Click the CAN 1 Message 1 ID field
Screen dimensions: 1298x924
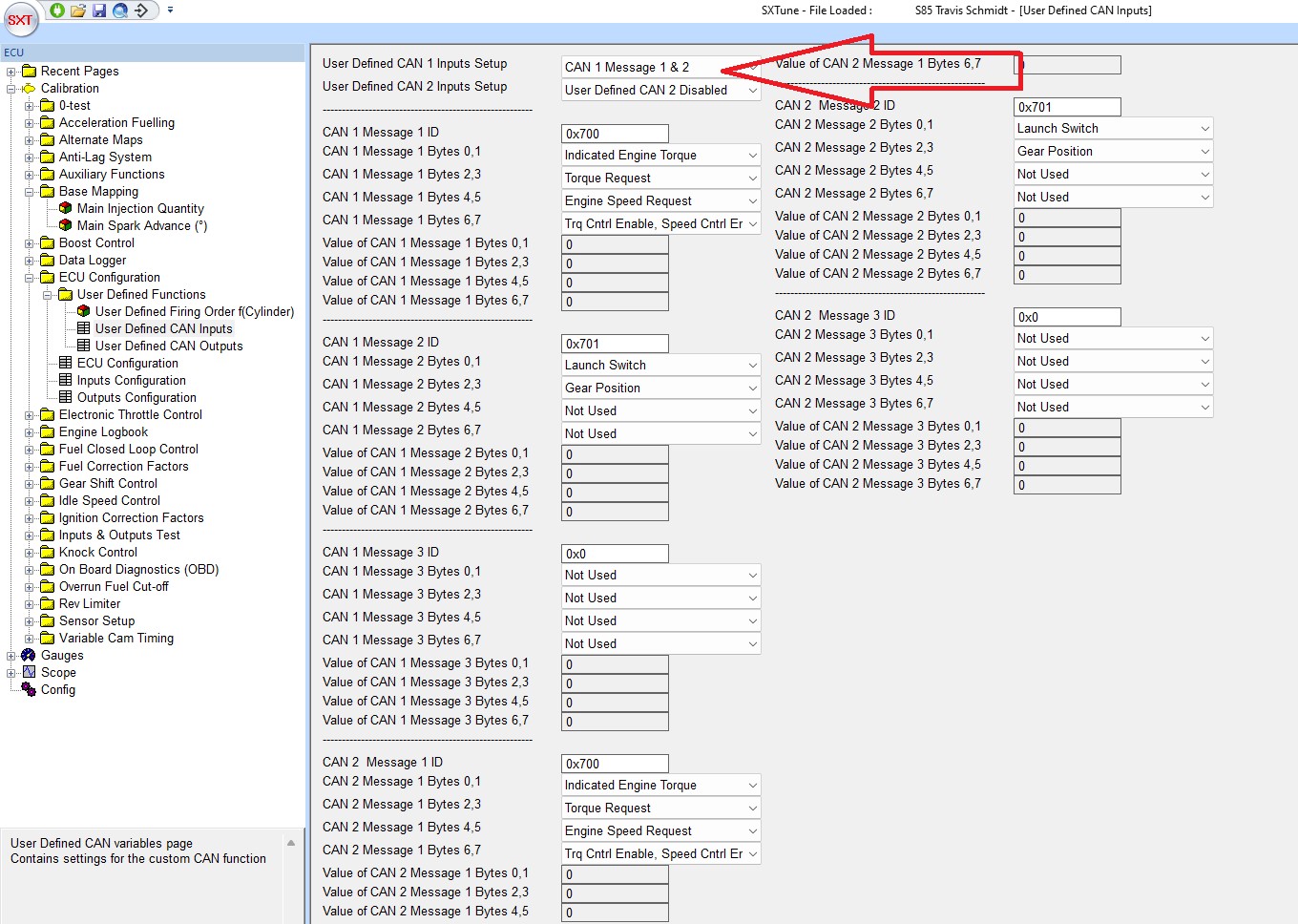615,134
